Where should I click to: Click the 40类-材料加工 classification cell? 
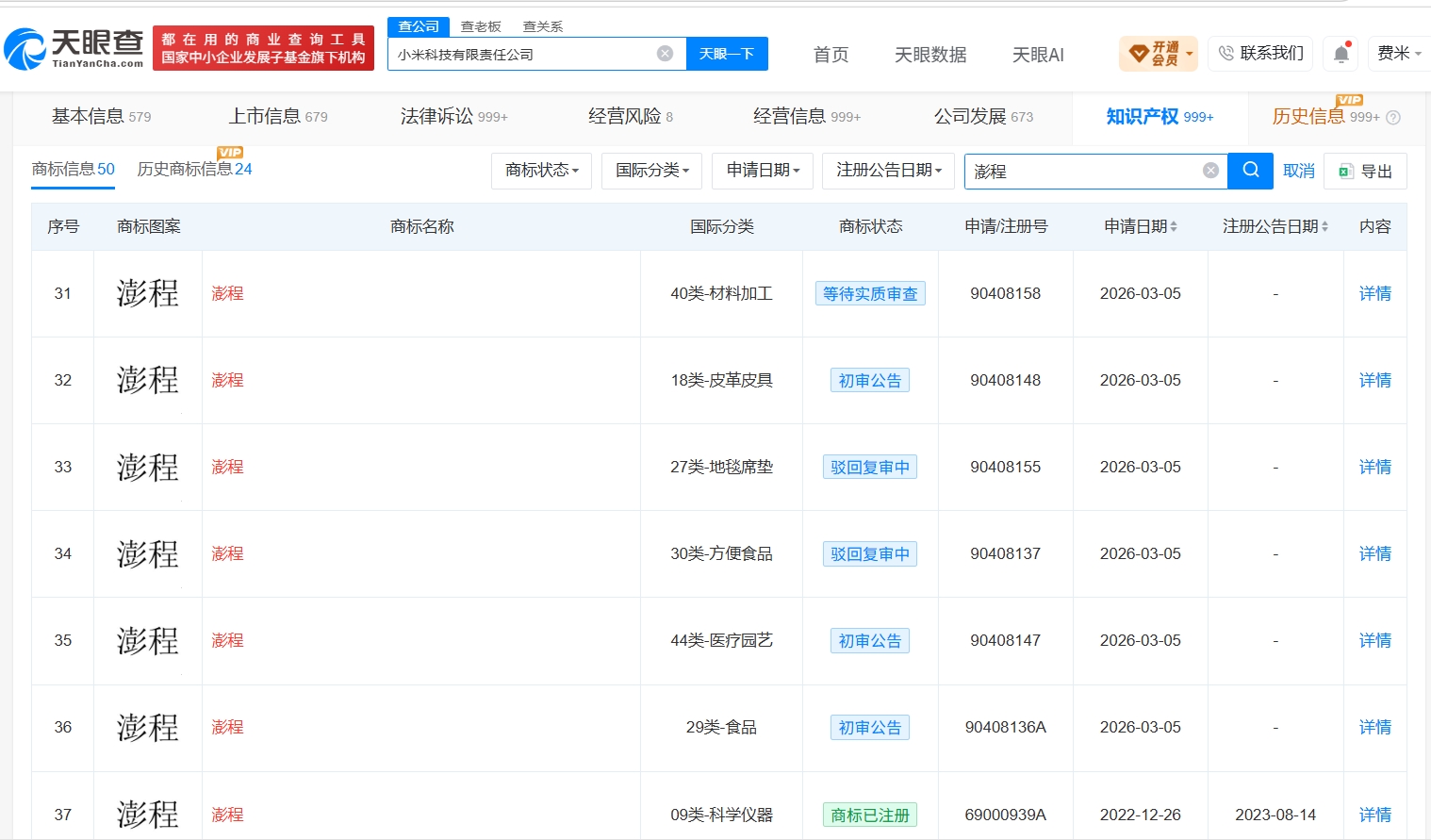(721, 293)
